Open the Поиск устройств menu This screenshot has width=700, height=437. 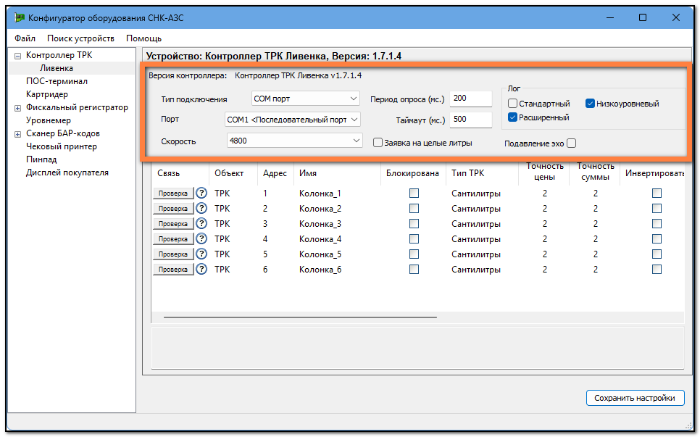81,38
